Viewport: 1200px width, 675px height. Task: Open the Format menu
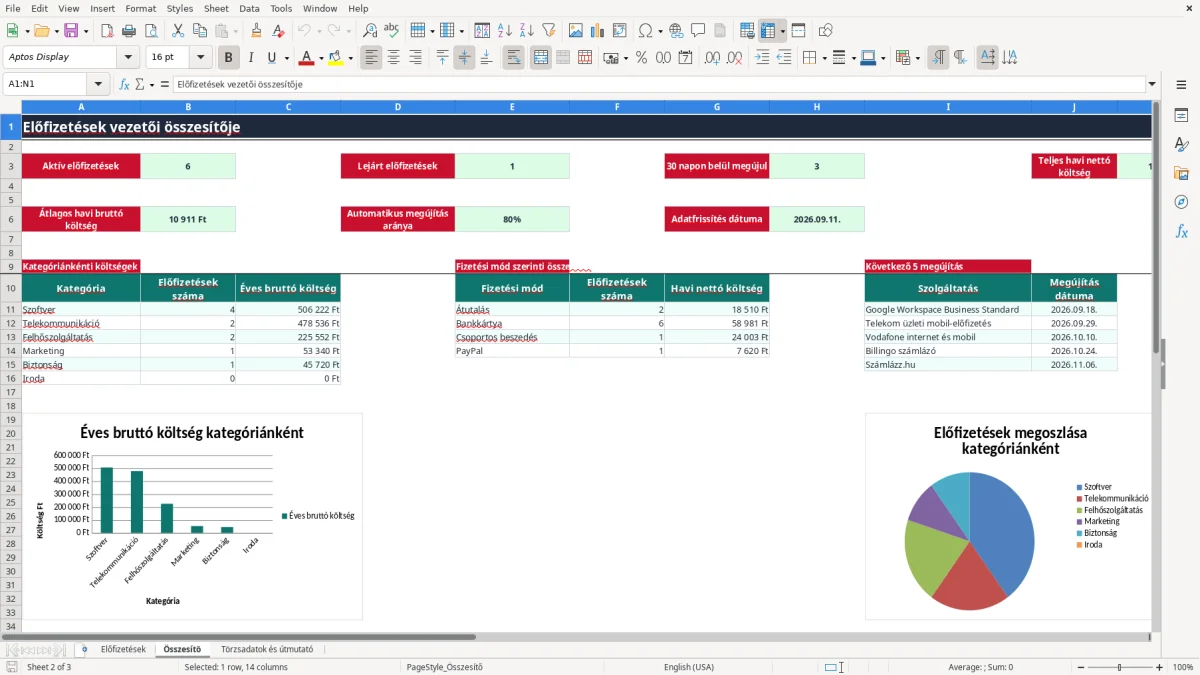point(140,8)
